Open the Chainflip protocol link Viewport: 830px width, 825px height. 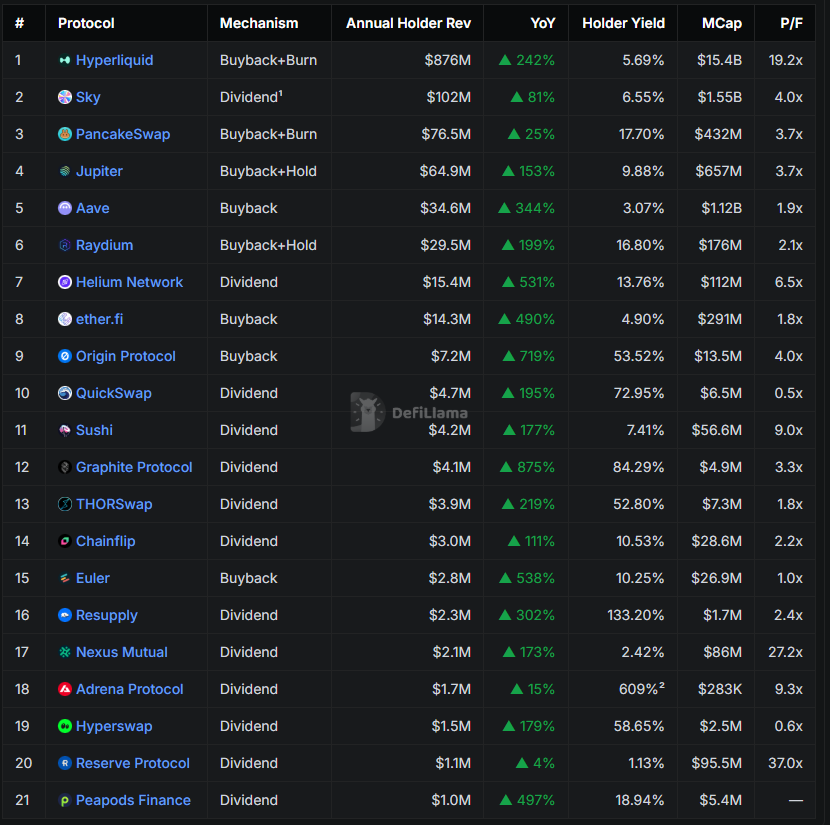[x=106, y=541]
